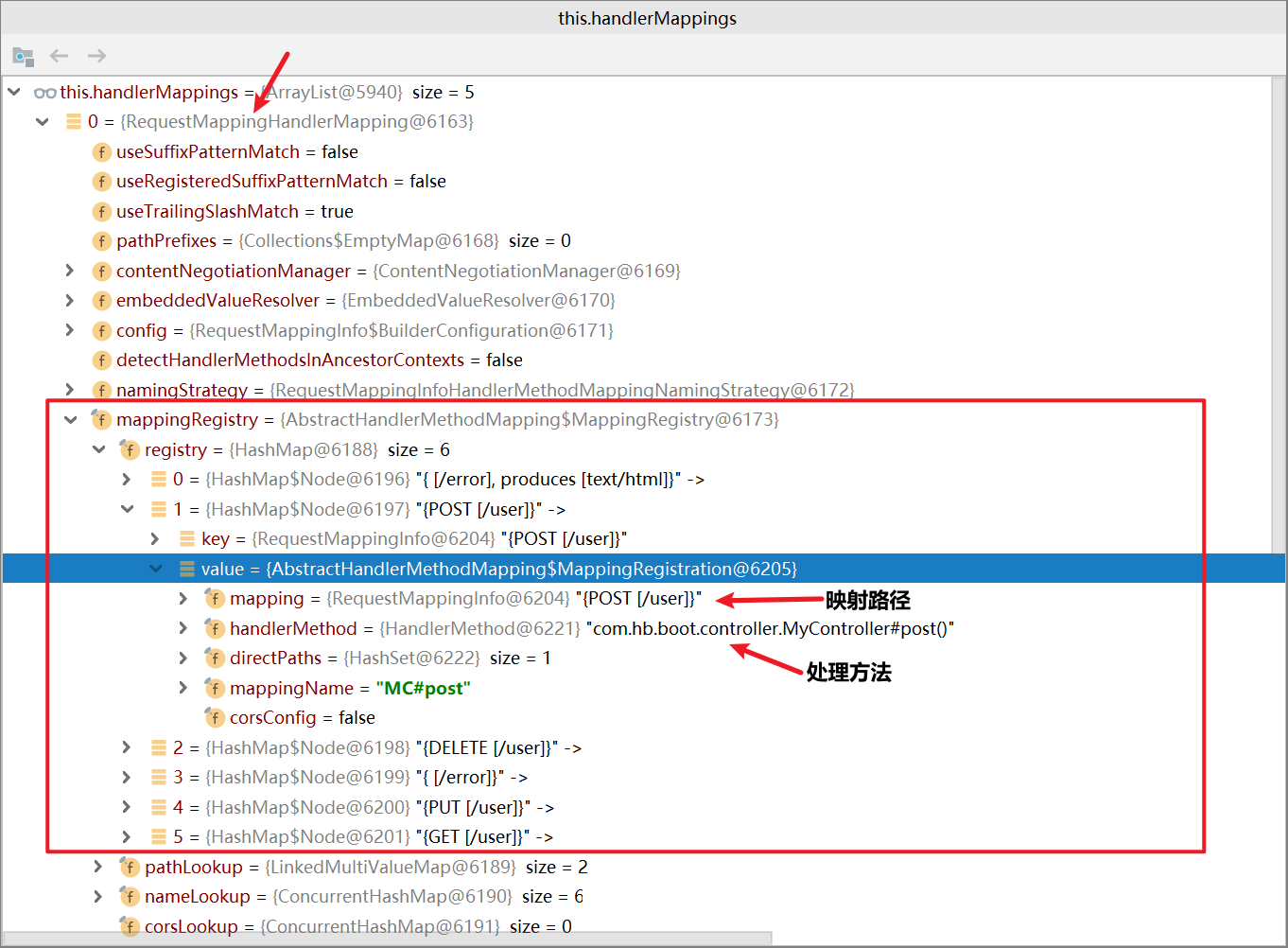Select the com.hb.boot.controller.MyController#post() value
The width and height of the screenshot is (1288, 948).
pyautogui.click(x=770, y=629)
